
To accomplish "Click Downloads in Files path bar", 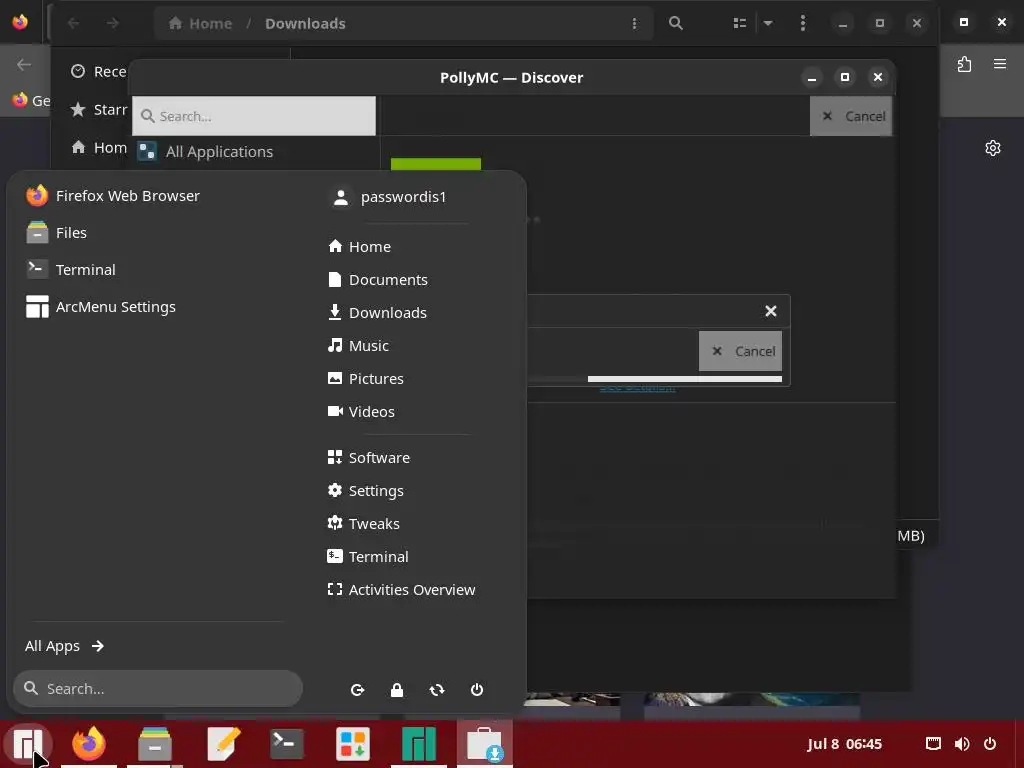I will pyautogui.click(x=305, y=24).
